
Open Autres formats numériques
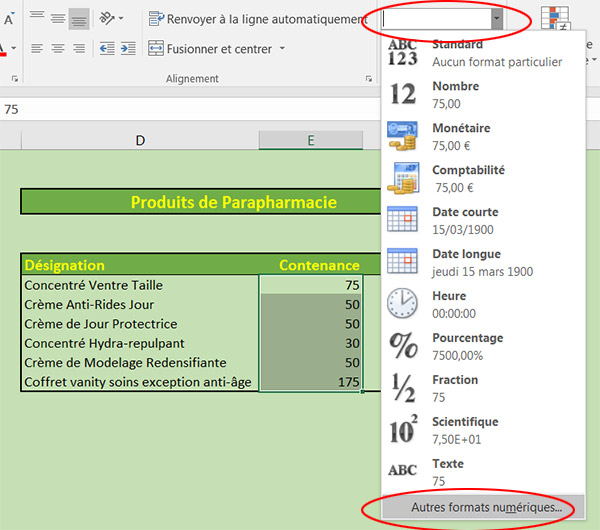point(483,507)
